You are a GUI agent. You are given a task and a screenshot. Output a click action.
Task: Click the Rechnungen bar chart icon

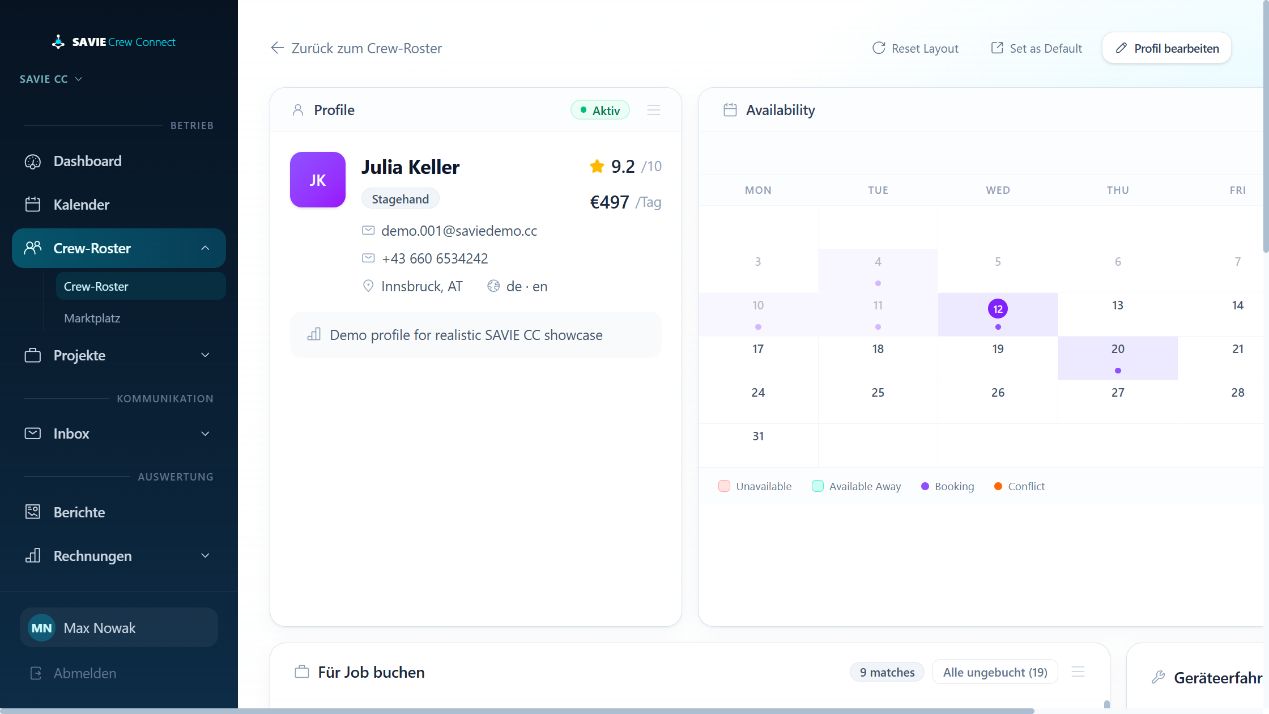(33, 555)
